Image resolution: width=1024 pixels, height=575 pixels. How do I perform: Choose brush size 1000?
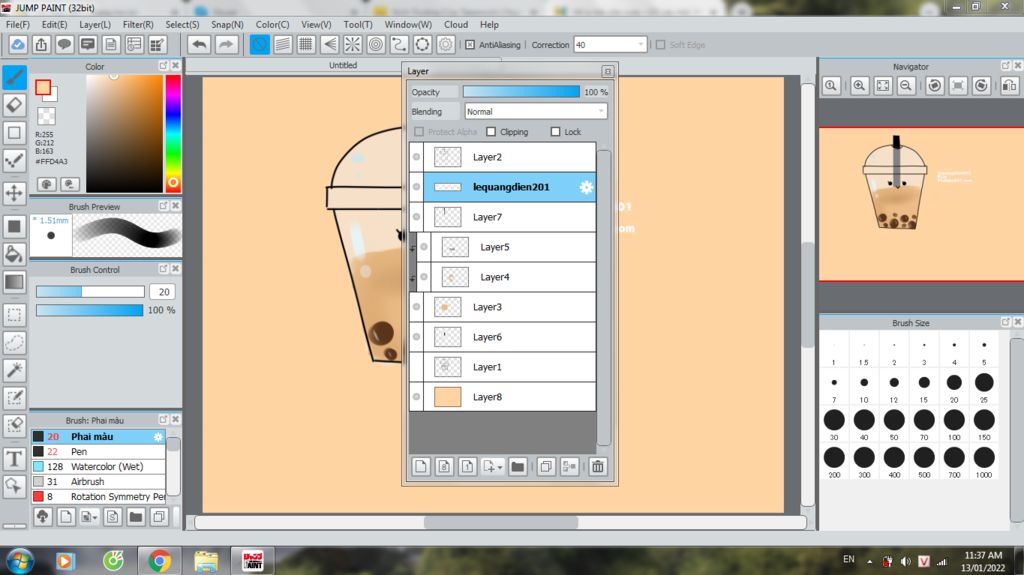(984, 461)
